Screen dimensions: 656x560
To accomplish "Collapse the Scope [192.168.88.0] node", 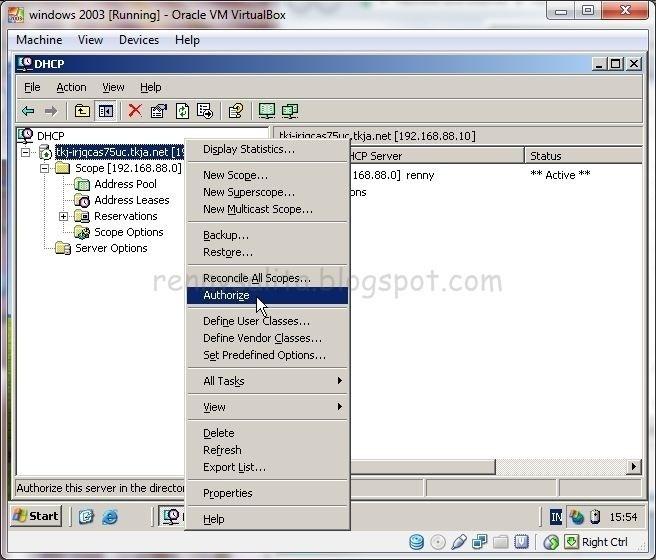I will click(44, 169).
